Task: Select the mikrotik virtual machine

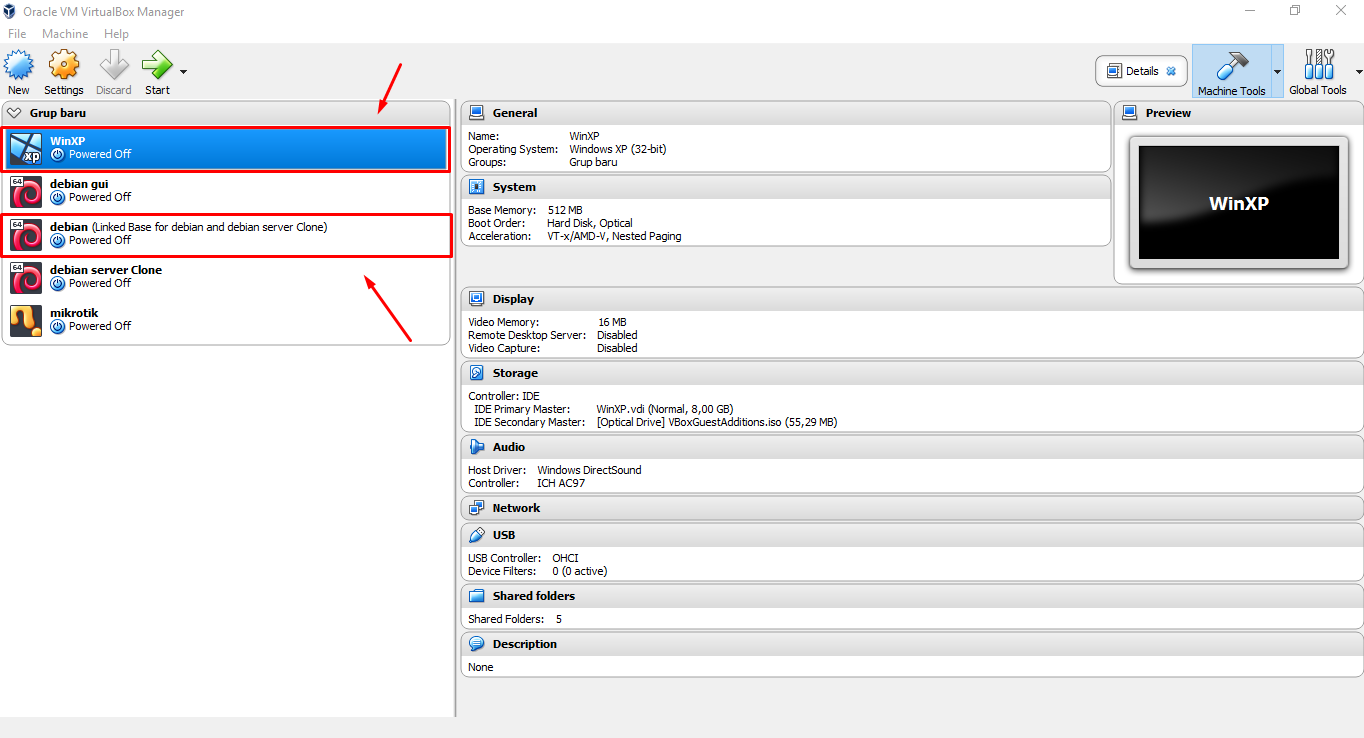Action: [x=226, y=320]
